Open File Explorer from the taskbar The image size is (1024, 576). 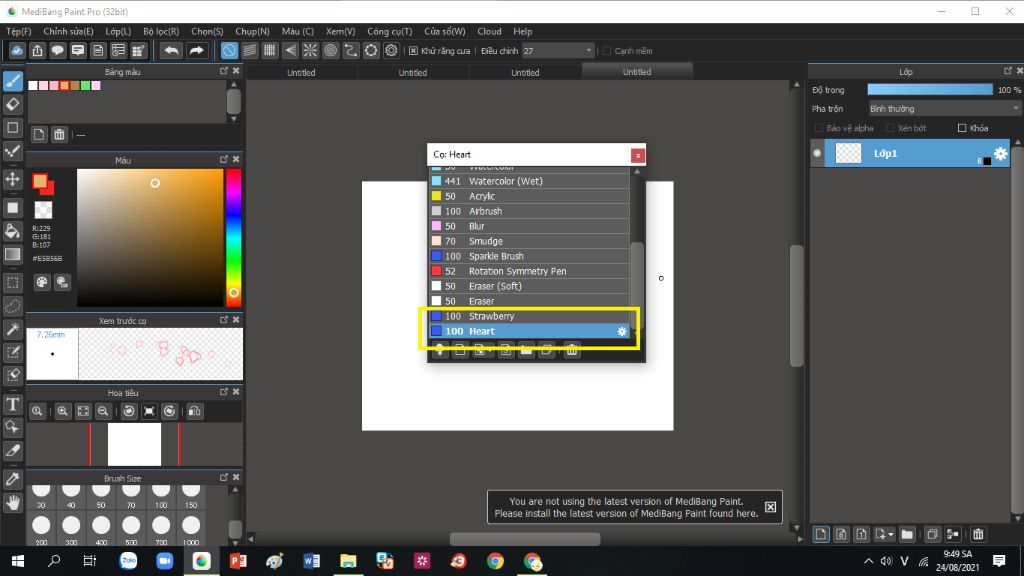pos(348,561)
